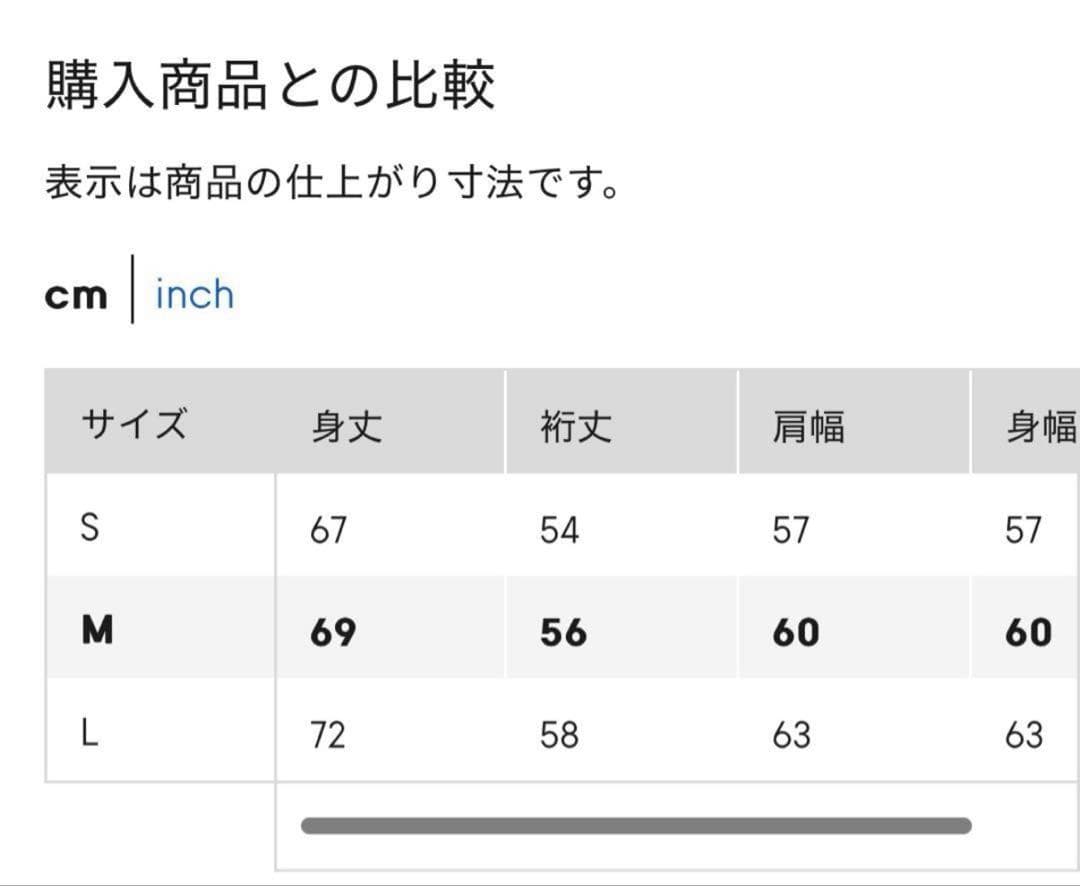Click the サイズ column header
Image resolution: width=1080 pixels, height=886 pixels.
click(134, 426)
